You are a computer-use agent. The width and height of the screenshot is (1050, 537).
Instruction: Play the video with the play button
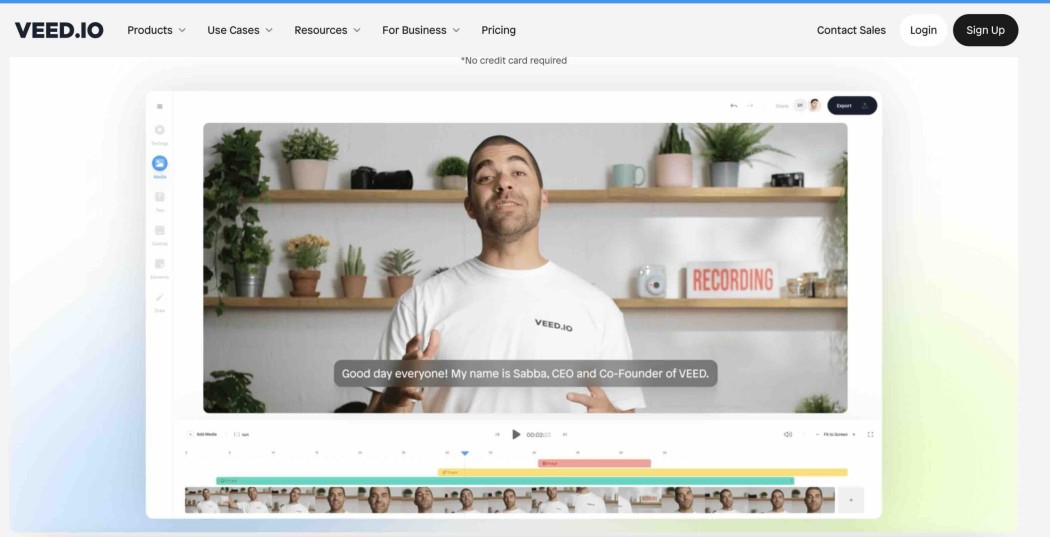[516, 435]
